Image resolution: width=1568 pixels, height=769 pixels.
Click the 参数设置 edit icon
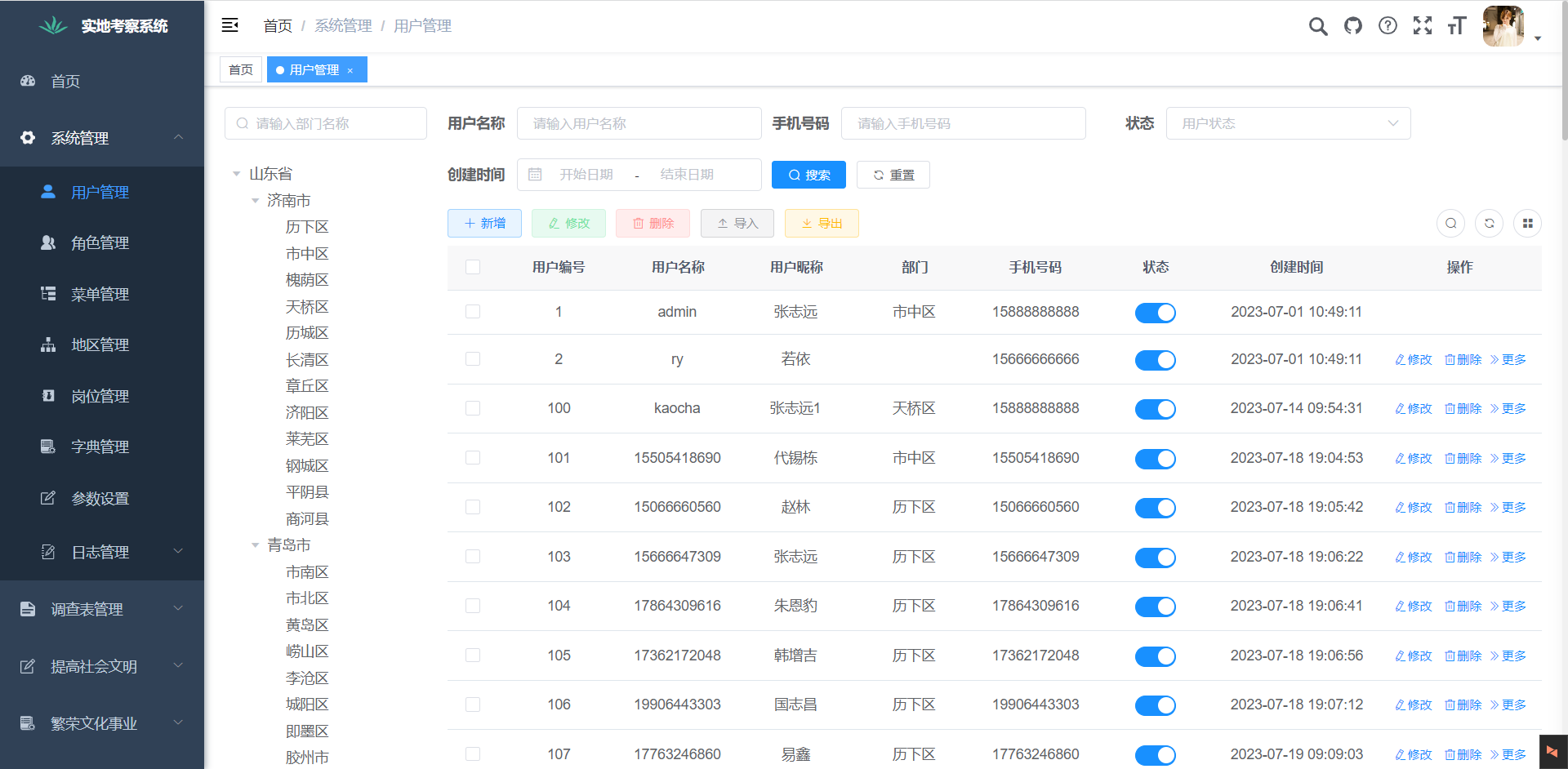[48, 498]
